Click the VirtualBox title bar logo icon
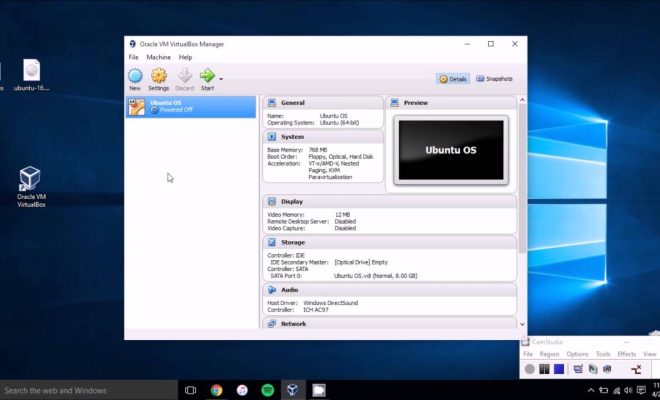Image resolution: width=660 pixels, height=400 pixels. point(133,44)
